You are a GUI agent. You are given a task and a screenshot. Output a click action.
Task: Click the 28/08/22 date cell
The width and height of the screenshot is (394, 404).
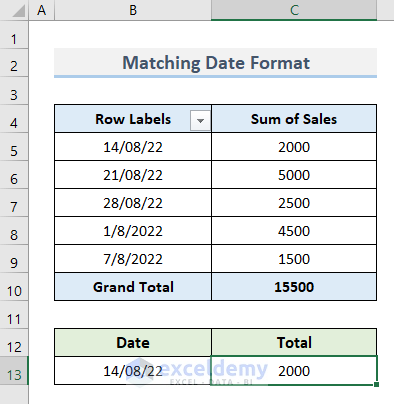point(133,203)
